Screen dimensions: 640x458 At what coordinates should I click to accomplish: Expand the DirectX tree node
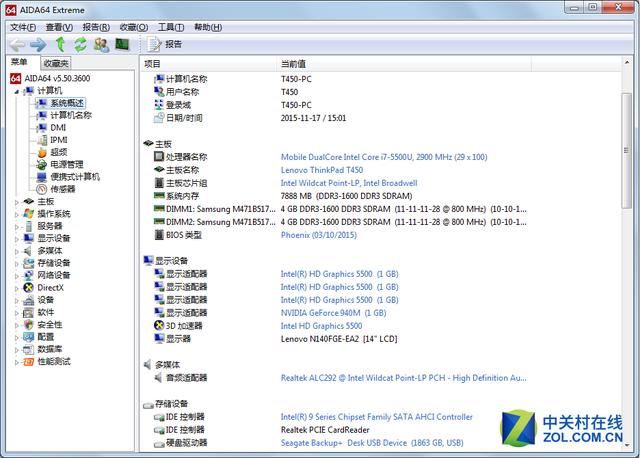(17, 288)
